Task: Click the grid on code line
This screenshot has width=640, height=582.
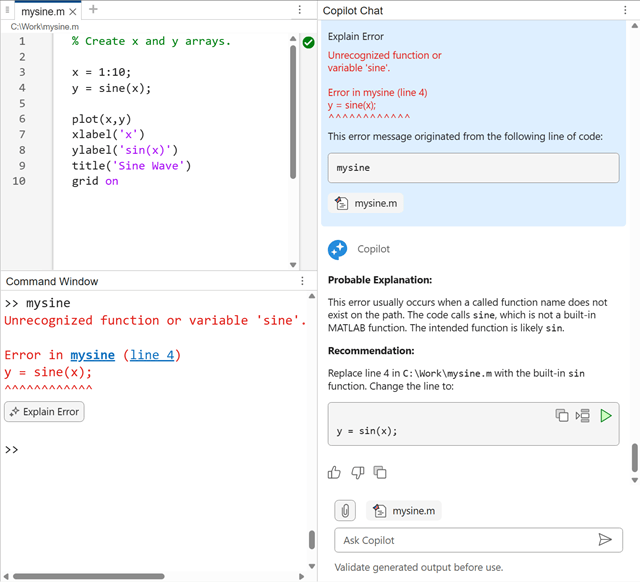Action: [95, 181]
